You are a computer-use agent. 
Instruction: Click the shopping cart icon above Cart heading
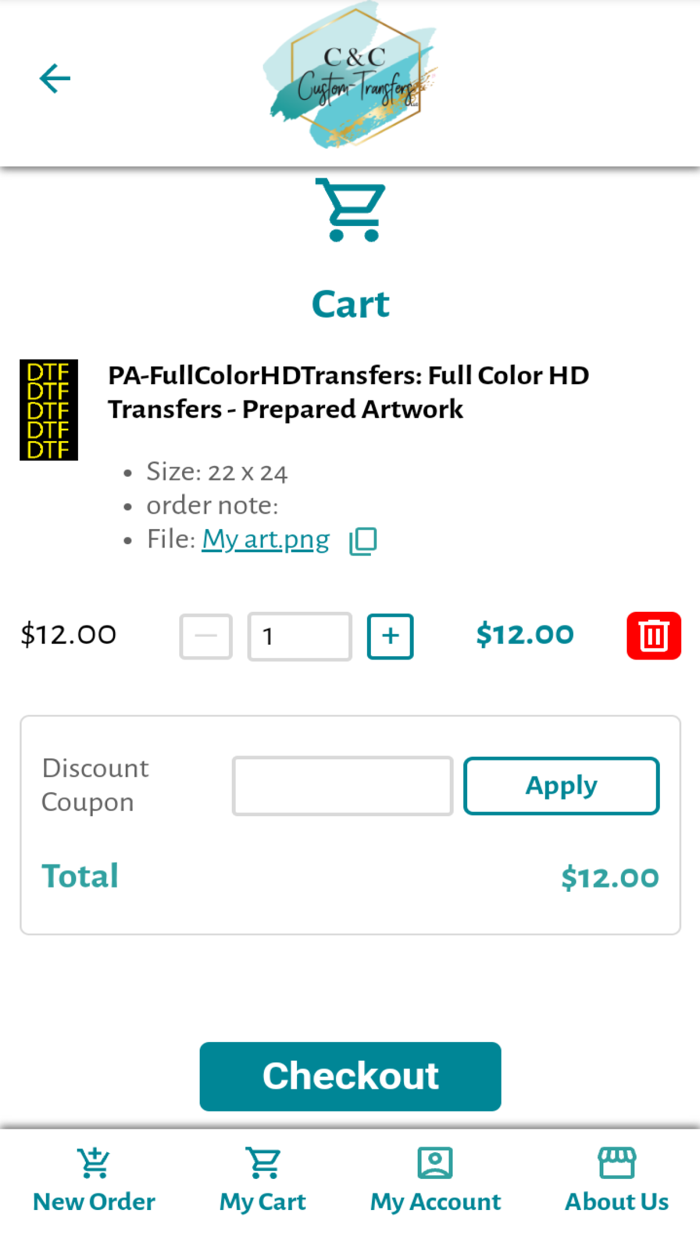(x=350, y=210)
